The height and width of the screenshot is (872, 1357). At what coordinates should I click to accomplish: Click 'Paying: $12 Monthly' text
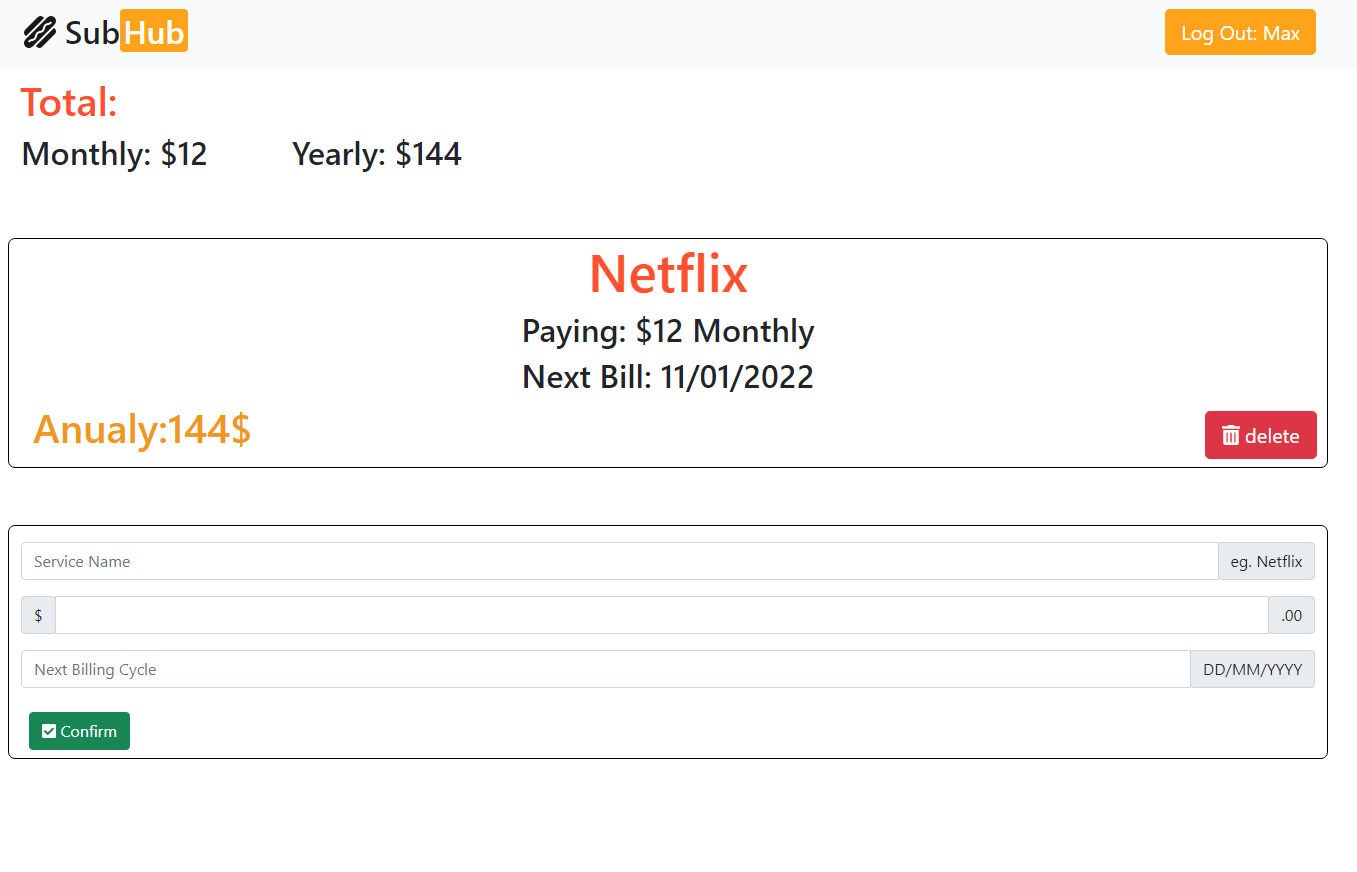[668, 331]
